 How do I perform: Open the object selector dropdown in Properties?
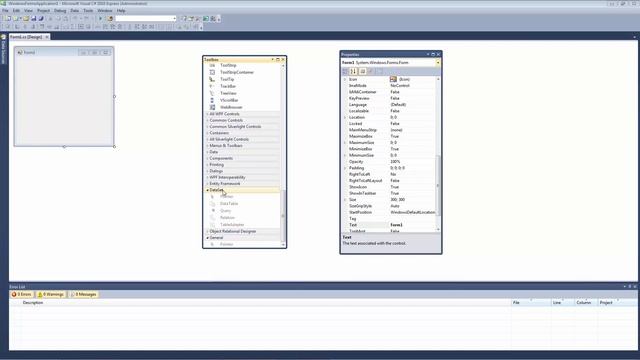point(438,62)
